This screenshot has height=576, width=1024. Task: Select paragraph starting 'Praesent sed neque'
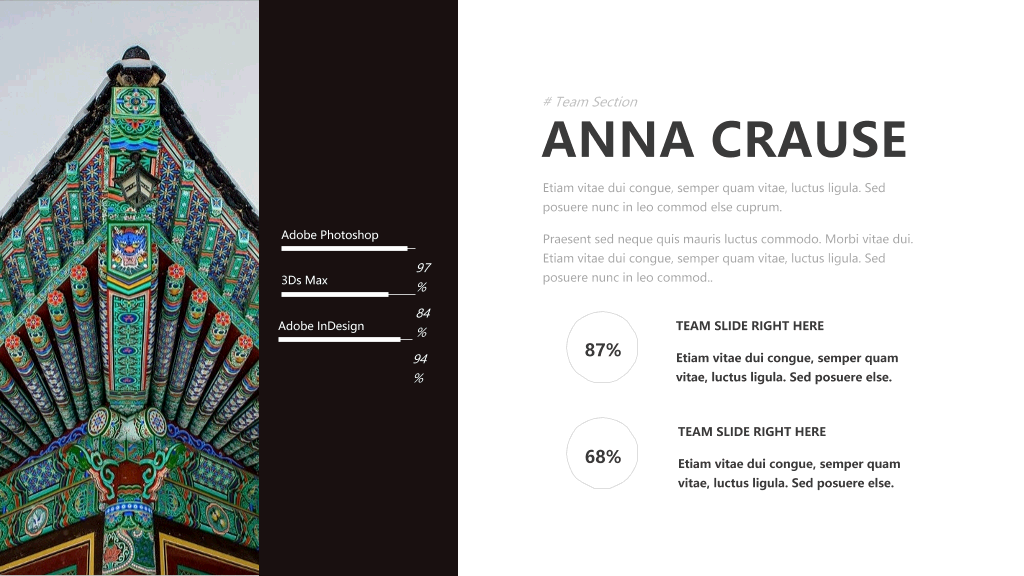[728, 258]
